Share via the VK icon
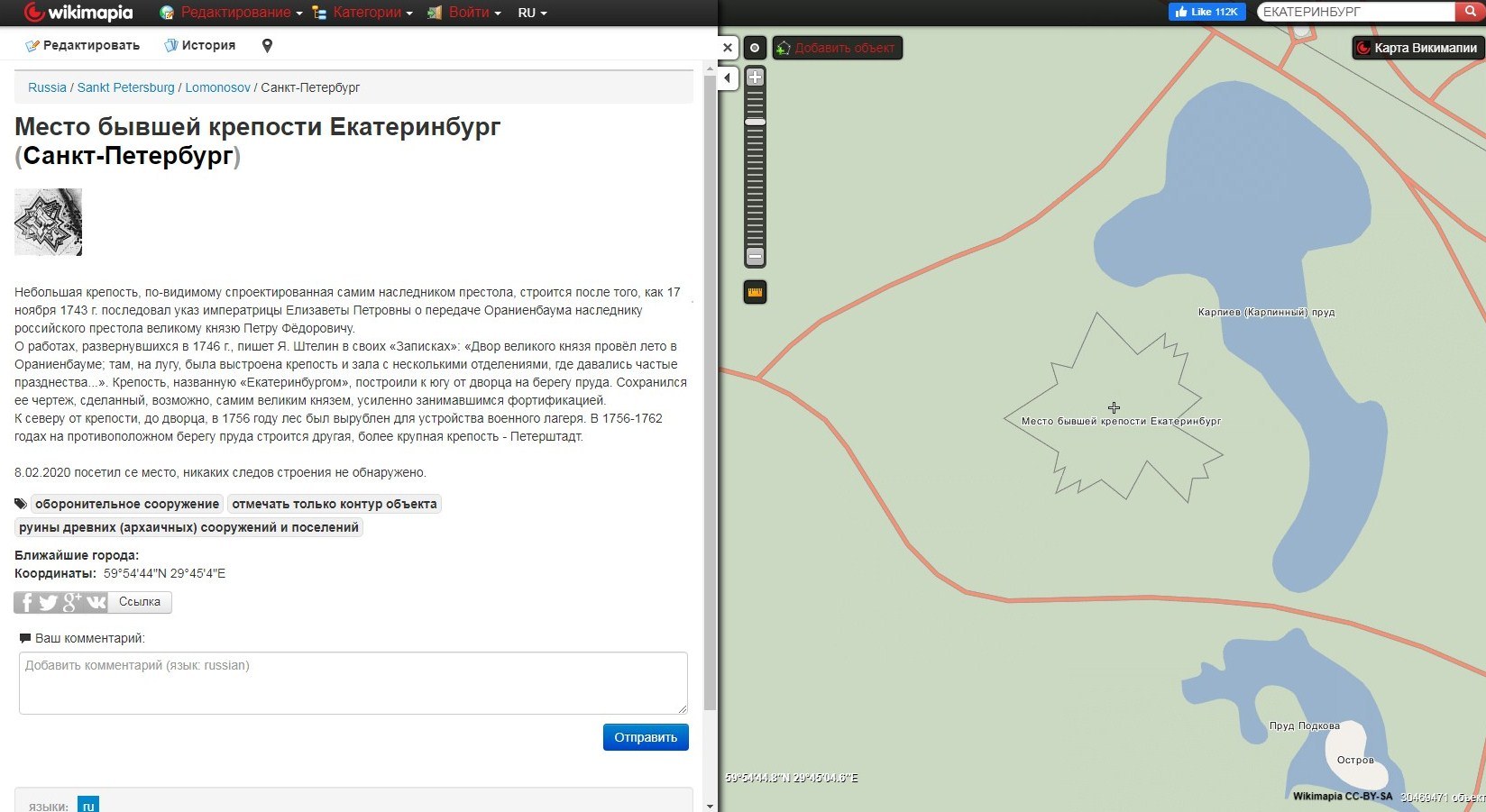1486x812 pixels. pyautogui.click(x=96, y=602)
